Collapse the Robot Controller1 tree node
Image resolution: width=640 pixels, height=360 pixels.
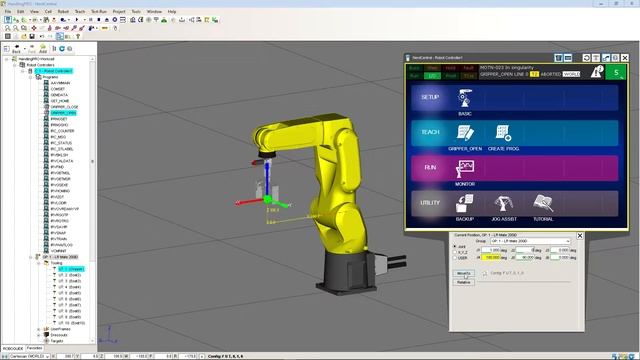[x=23, y=71]
